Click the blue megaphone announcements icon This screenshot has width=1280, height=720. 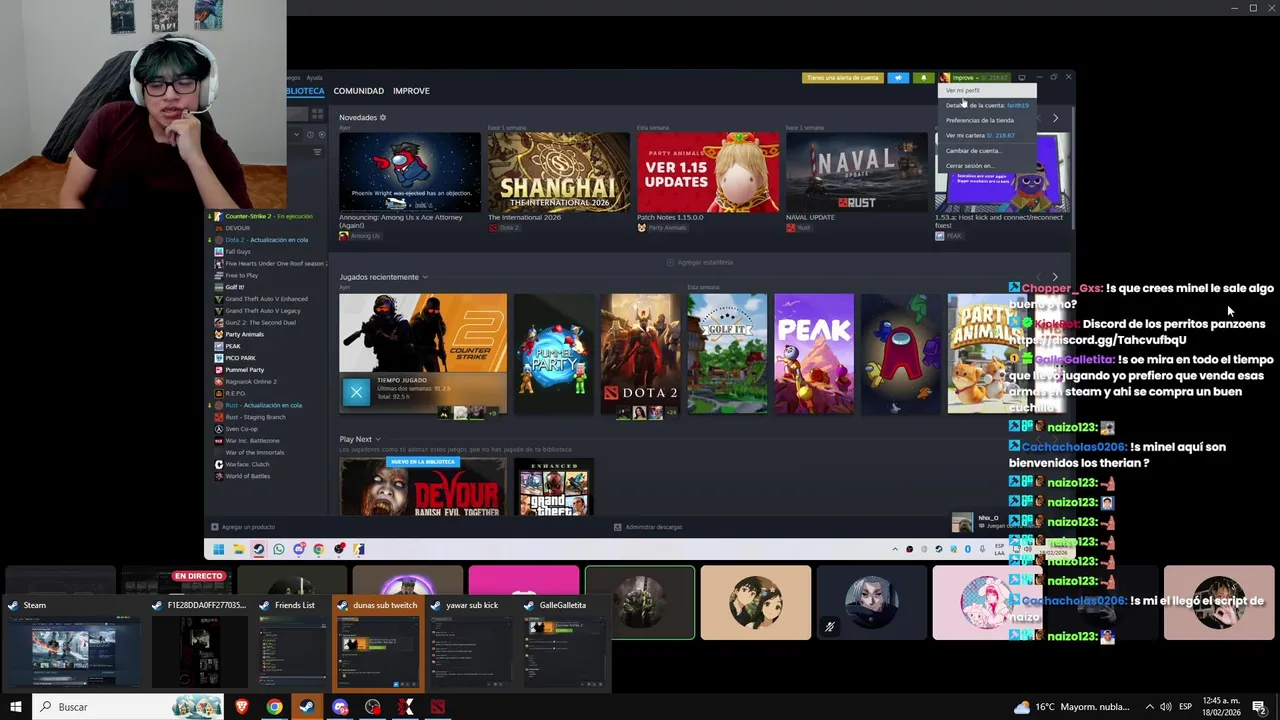[898, 78]
